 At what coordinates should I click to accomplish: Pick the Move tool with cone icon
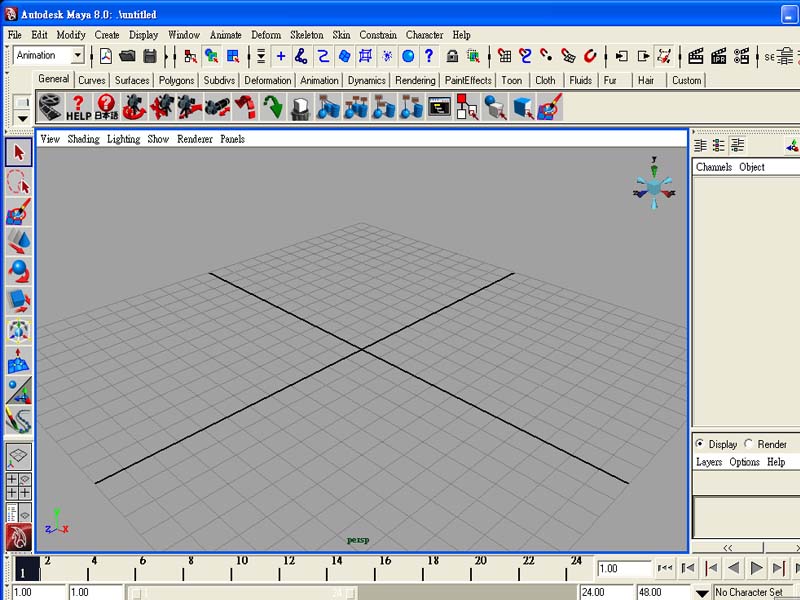click(x=19, y=242)
